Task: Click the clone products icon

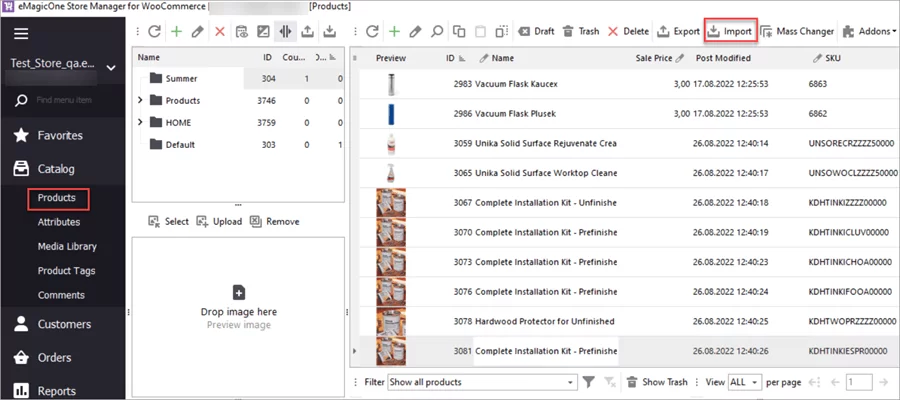Action: 460,31
